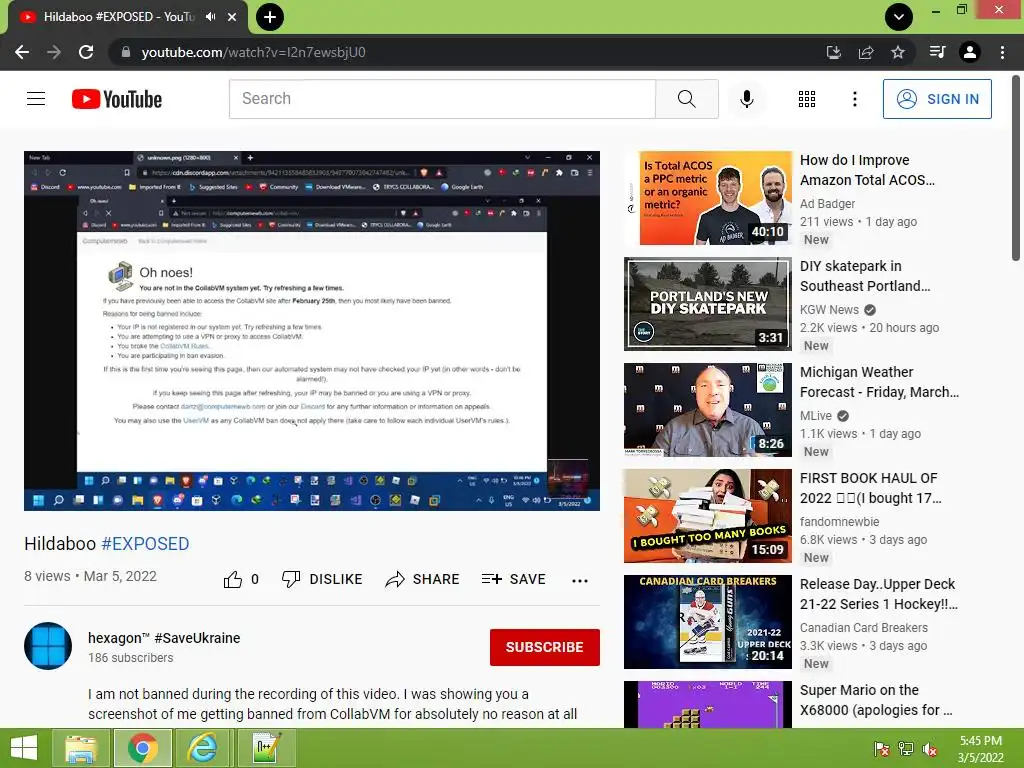1024x768 pixels.
Task: Open Ad Badger channel name
Action: pos(827,204)
